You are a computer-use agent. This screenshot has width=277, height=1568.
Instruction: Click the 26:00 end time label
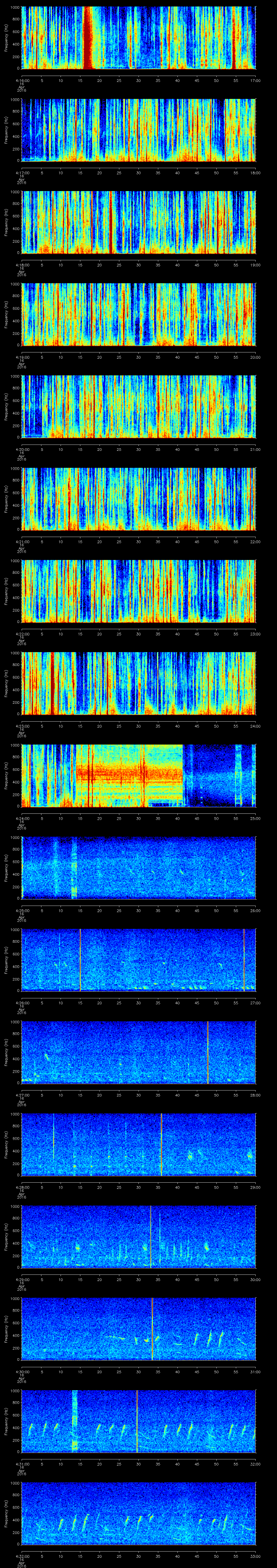(255, 910)
